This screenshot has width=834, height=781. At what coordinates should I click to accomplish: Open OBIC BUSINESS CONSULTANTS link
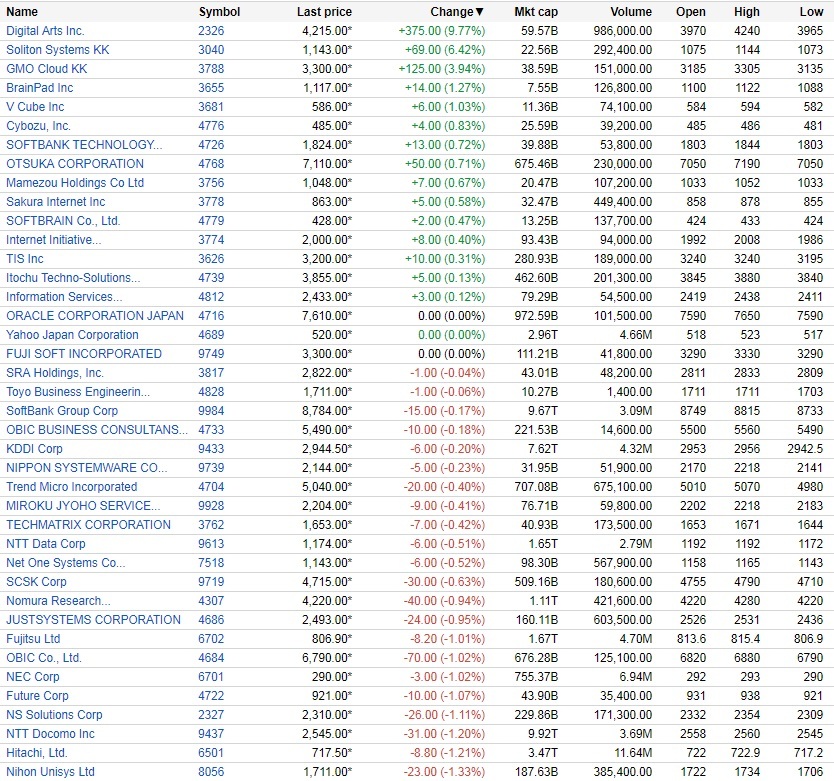click(x=97, y=430)
